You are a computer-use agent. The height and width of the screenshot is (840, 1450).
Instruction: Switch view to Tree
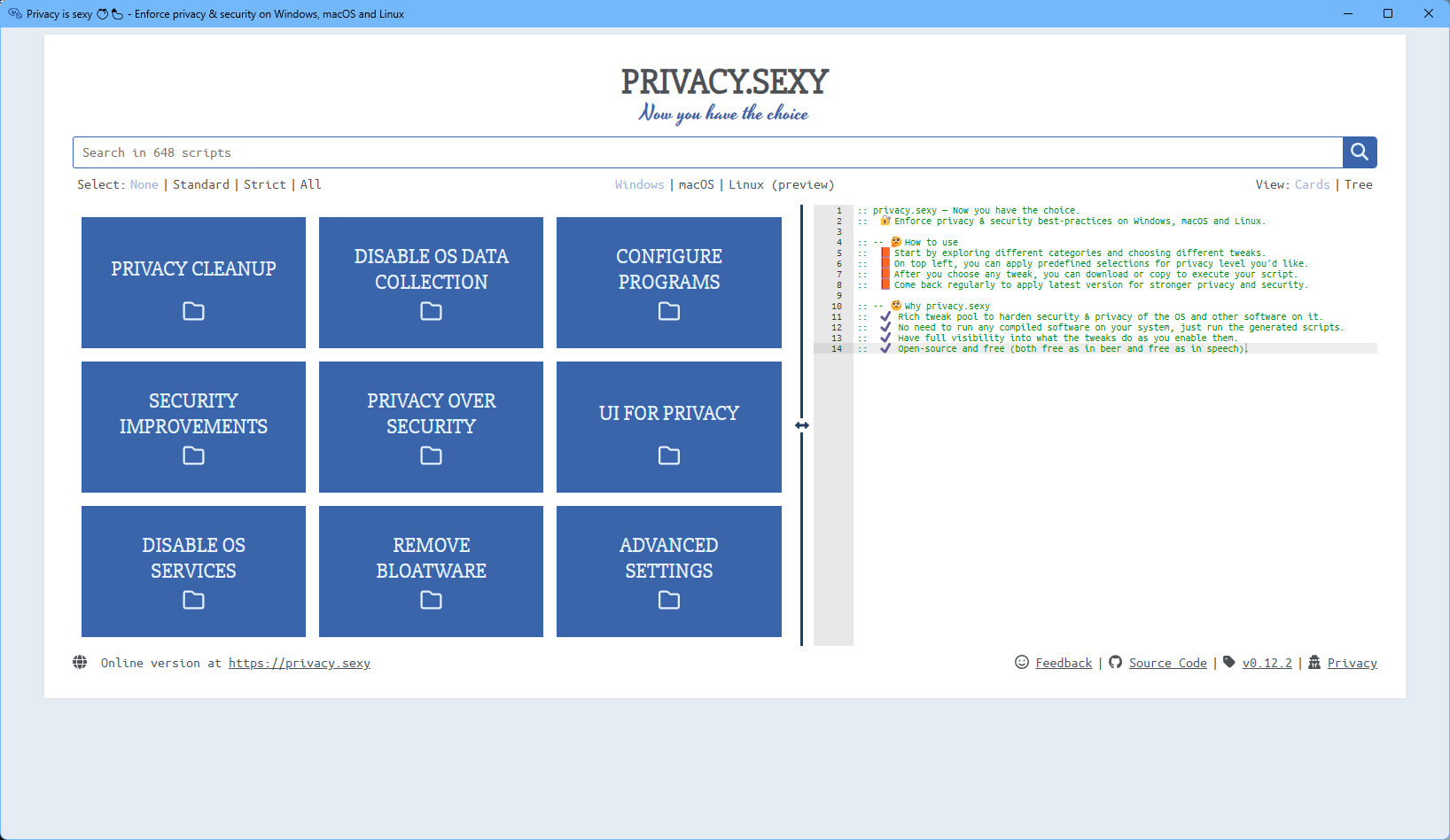pyautogui.click(x=1359, y=184)
